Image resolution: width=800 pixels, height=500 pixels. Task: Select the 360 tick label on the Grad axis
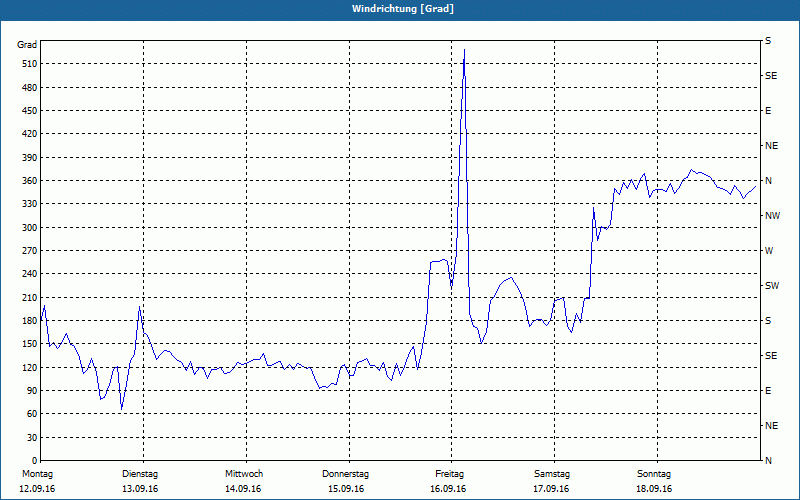(x=29, y=181)
